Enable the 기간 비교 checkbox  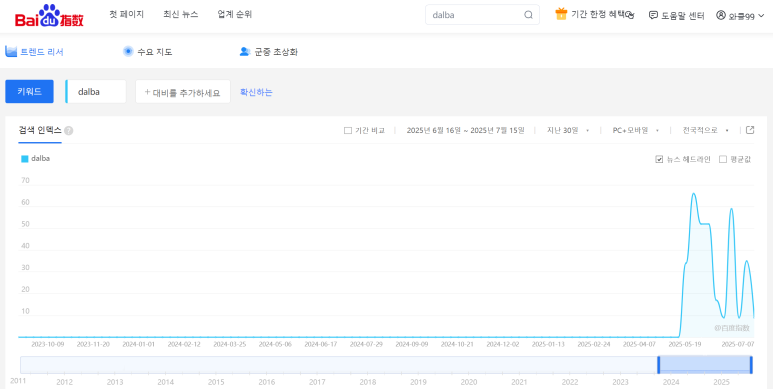[348, 131]
